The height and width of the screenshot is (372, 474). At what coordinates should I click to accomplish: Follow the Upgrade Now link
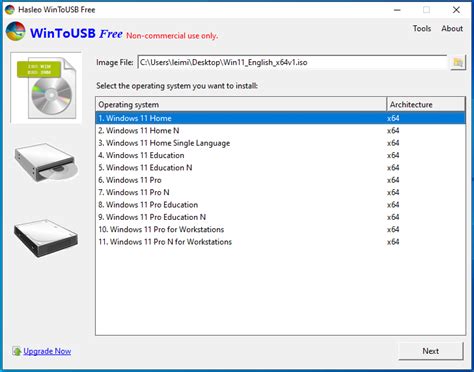[47, 351]
